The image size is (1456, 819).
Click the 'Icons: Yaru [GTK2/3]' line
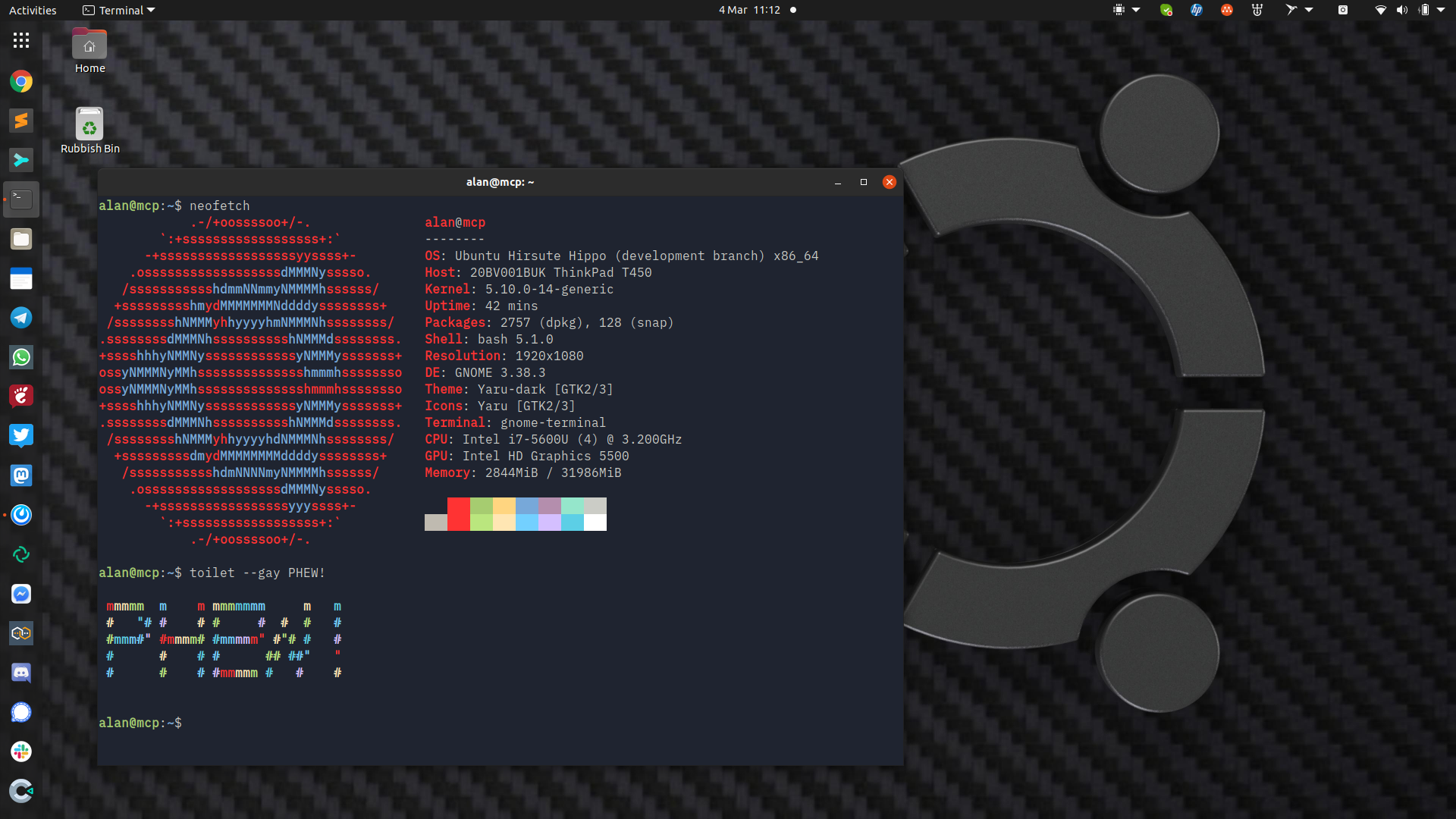500,406
